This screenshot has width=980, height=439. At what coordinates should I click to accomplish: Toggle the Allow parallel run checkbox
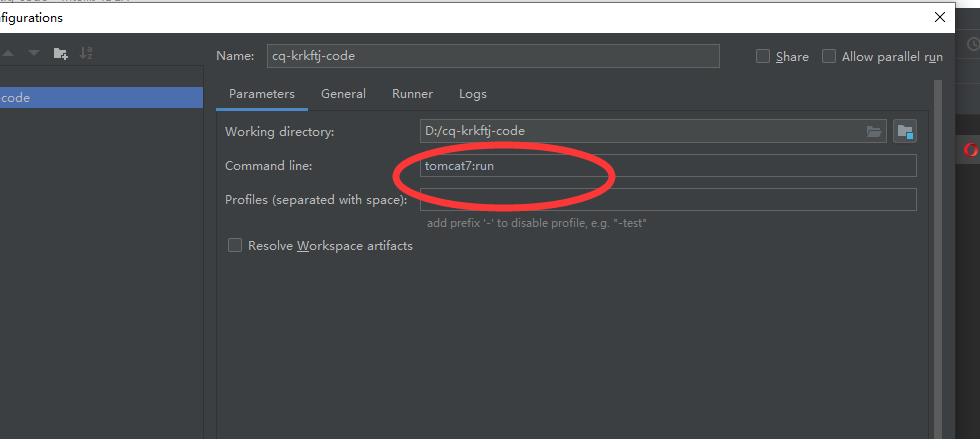pos(829,56)
